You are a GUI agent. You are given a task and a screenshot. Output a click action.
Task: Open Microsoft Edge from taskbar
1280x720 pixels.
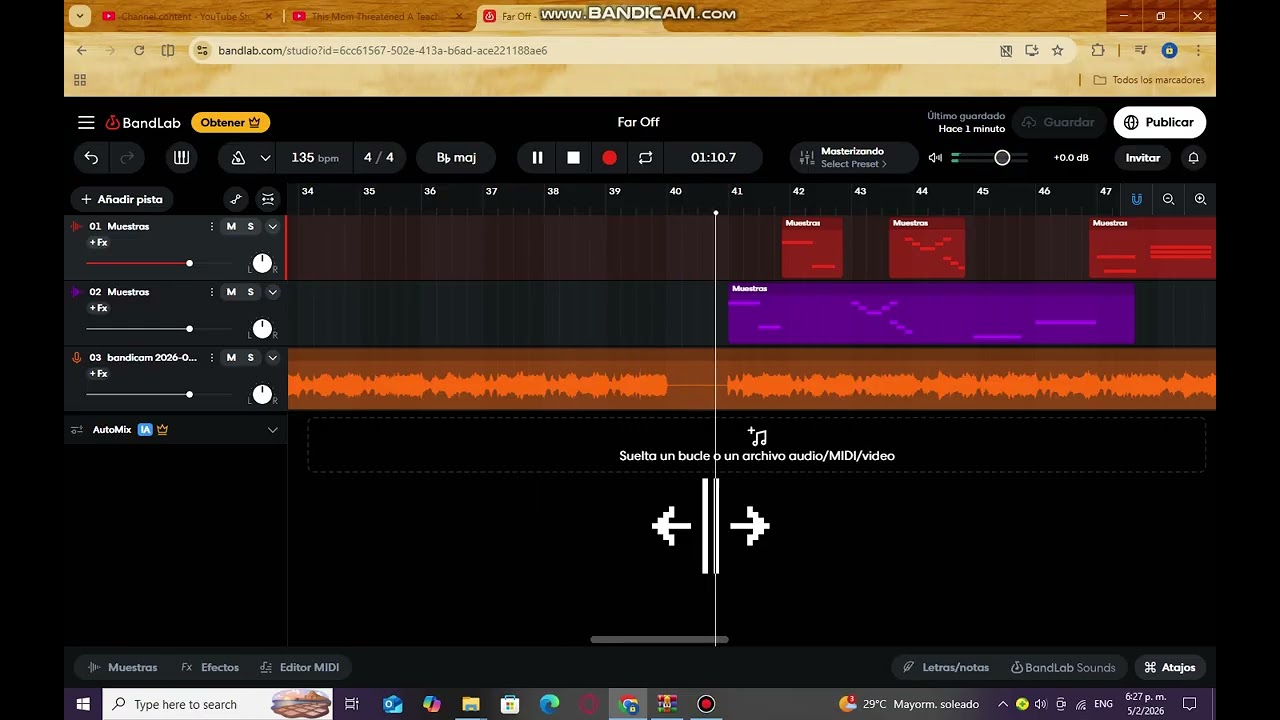click(549, 704)
